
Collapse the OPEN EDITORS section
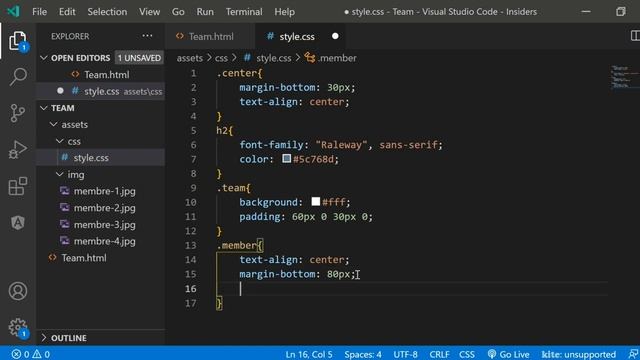44,58
